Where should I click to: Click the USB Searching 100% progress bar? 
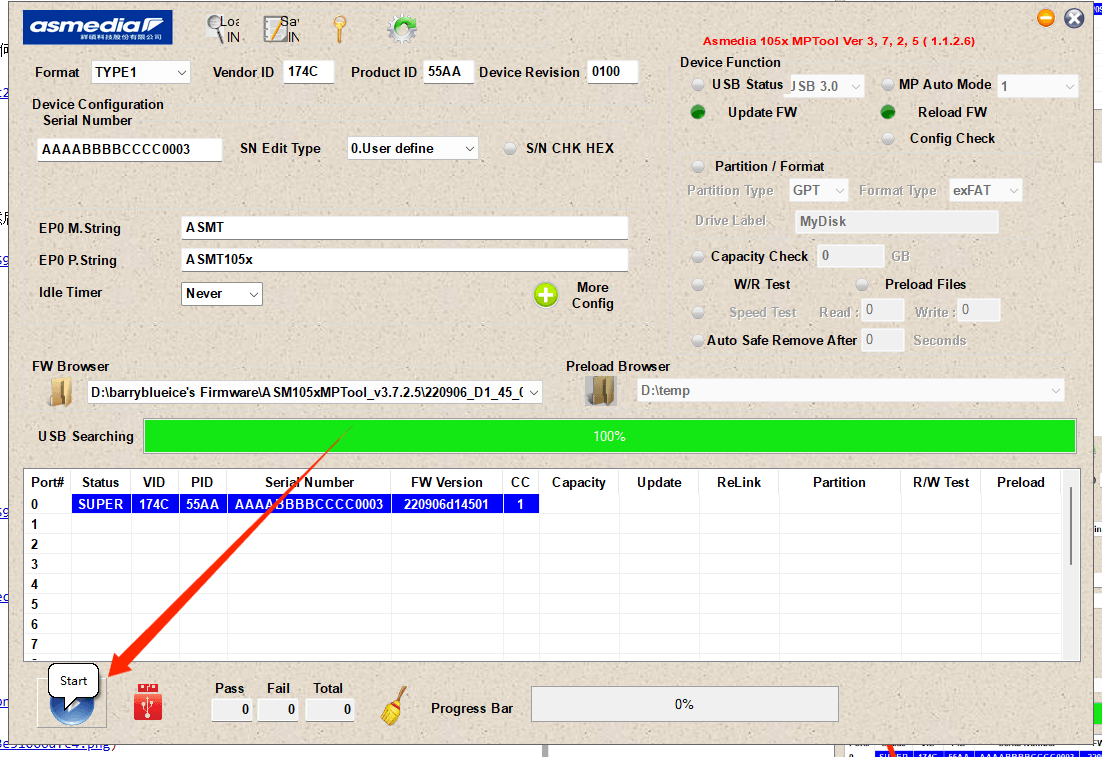[x=609, y=436]
